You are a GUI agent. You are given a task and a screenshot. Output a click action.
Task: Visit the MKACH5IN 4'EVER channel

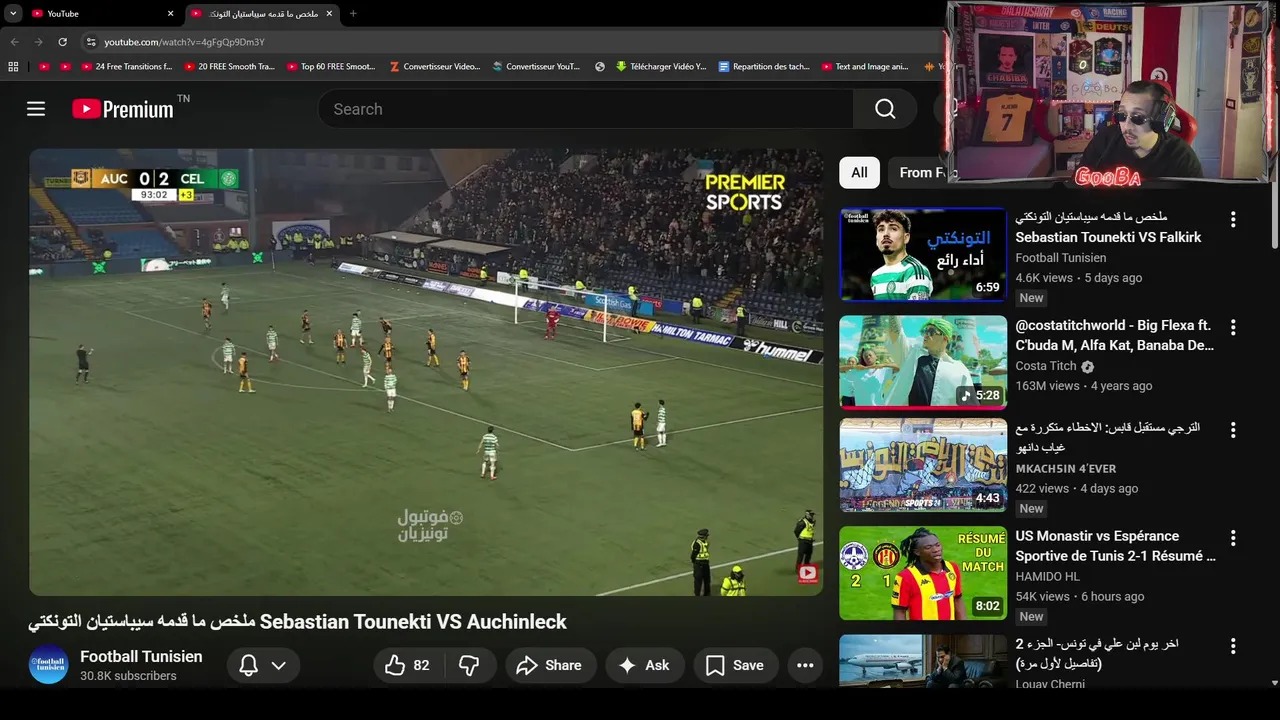[1065, 469]
